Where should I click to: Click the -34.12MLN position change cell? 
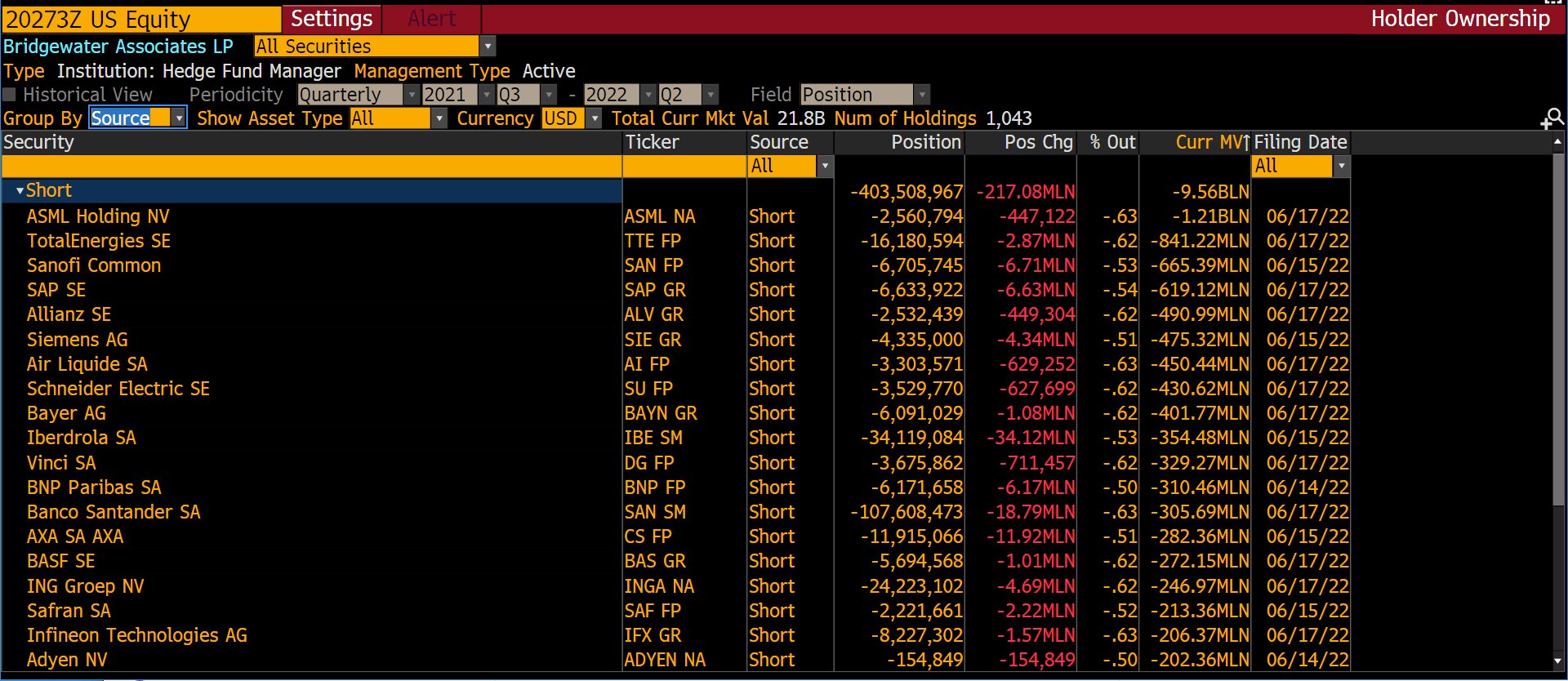pyautogui.click(x=1031, y=438)
